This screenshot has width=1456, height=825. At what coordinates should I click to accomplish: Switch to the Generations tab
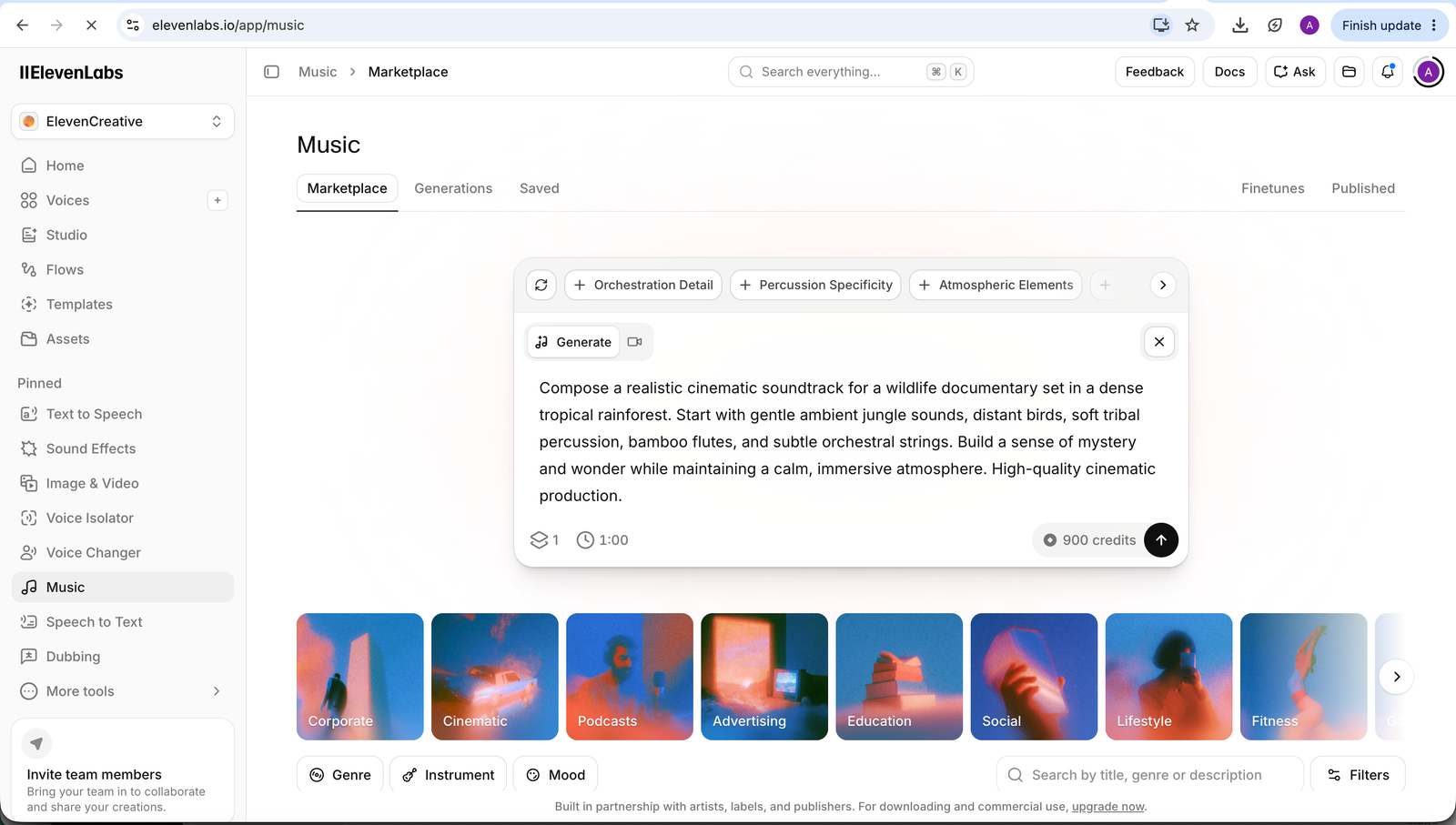[453, 188]
